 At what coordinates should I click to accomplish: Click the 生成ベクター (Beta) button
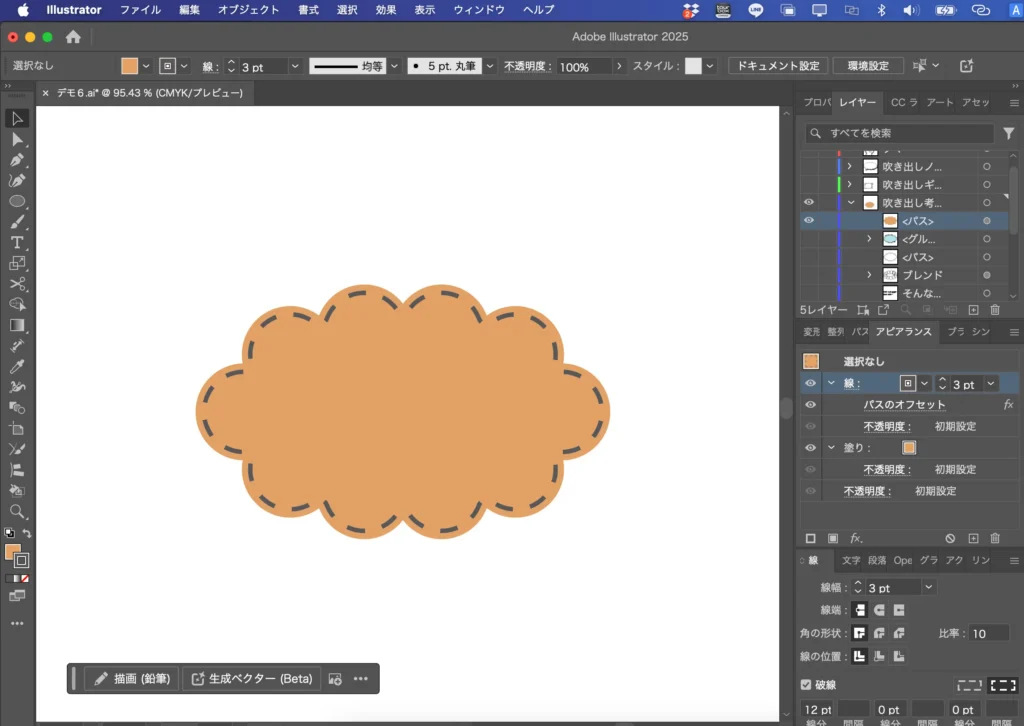tap(252, 679)
